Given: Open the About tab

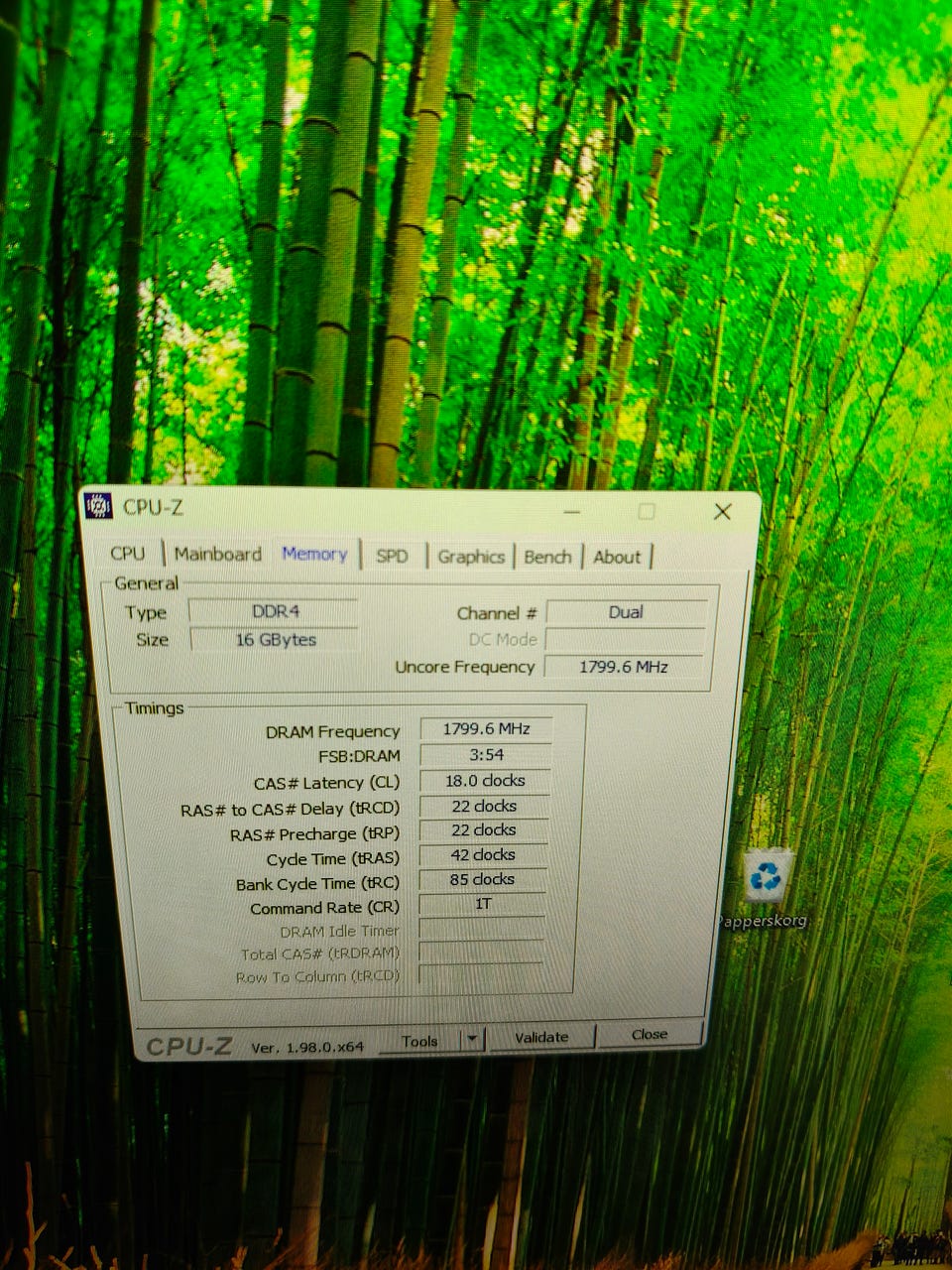Looking at the screenshot, I should (617, 557).
